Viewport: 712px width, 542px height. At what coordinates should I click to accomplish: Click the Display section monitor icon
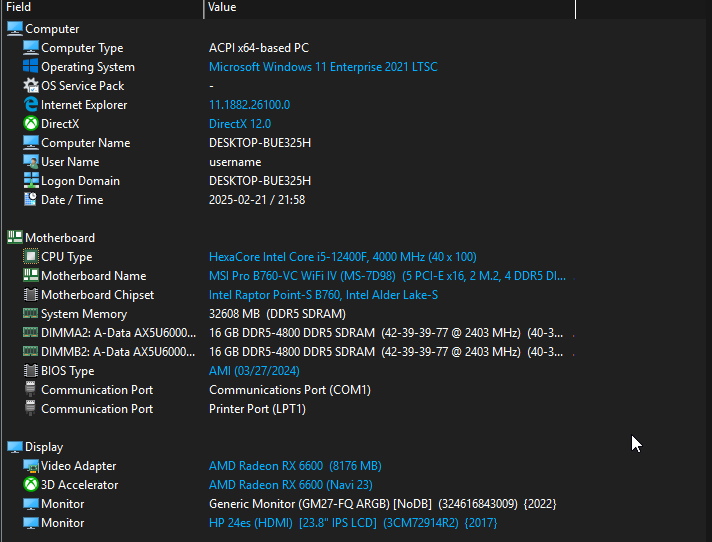pyautogui.click(x=15, y=447)
